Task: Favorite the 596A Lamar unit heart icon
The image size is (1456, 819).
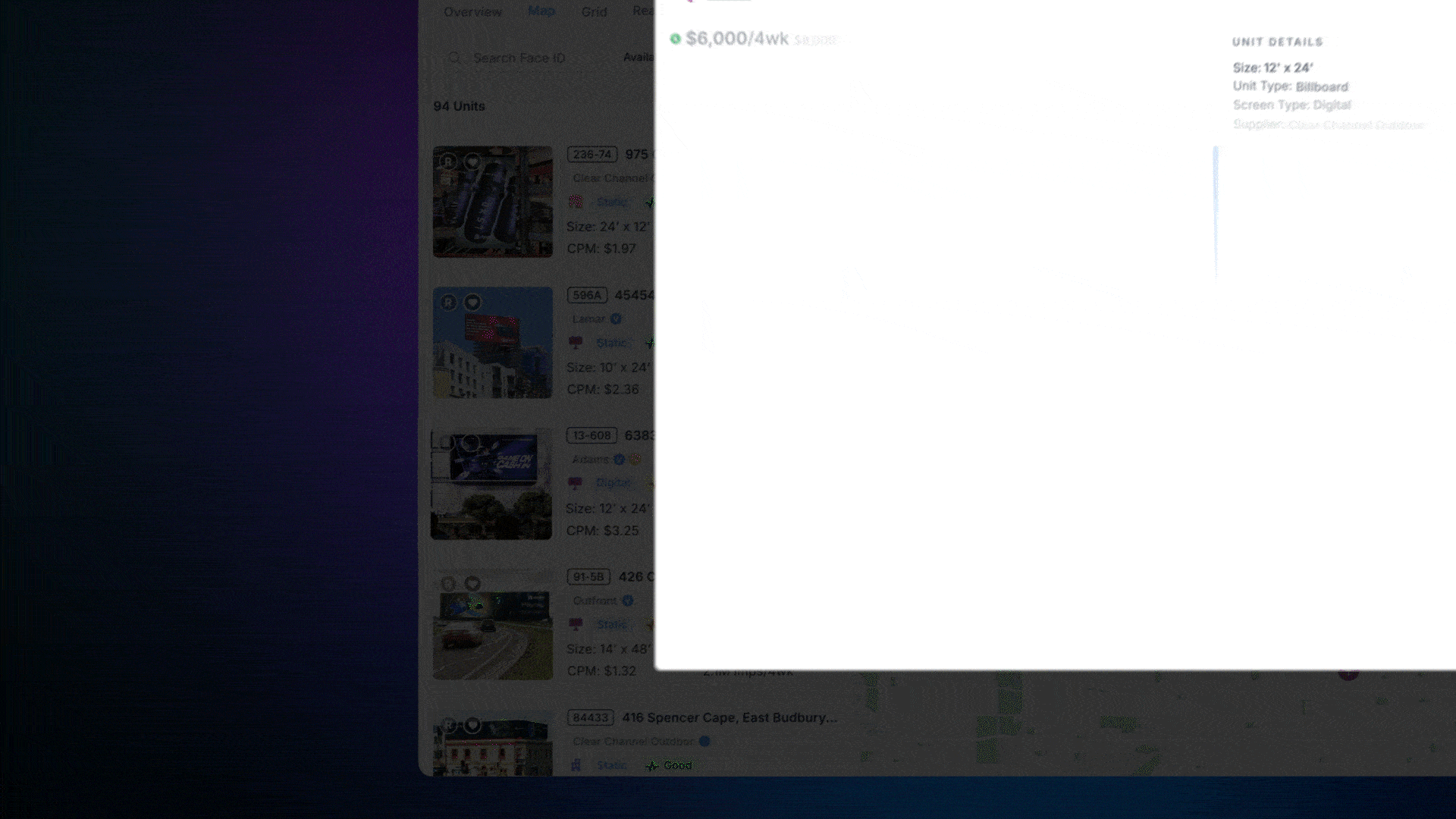Action: 472,303
